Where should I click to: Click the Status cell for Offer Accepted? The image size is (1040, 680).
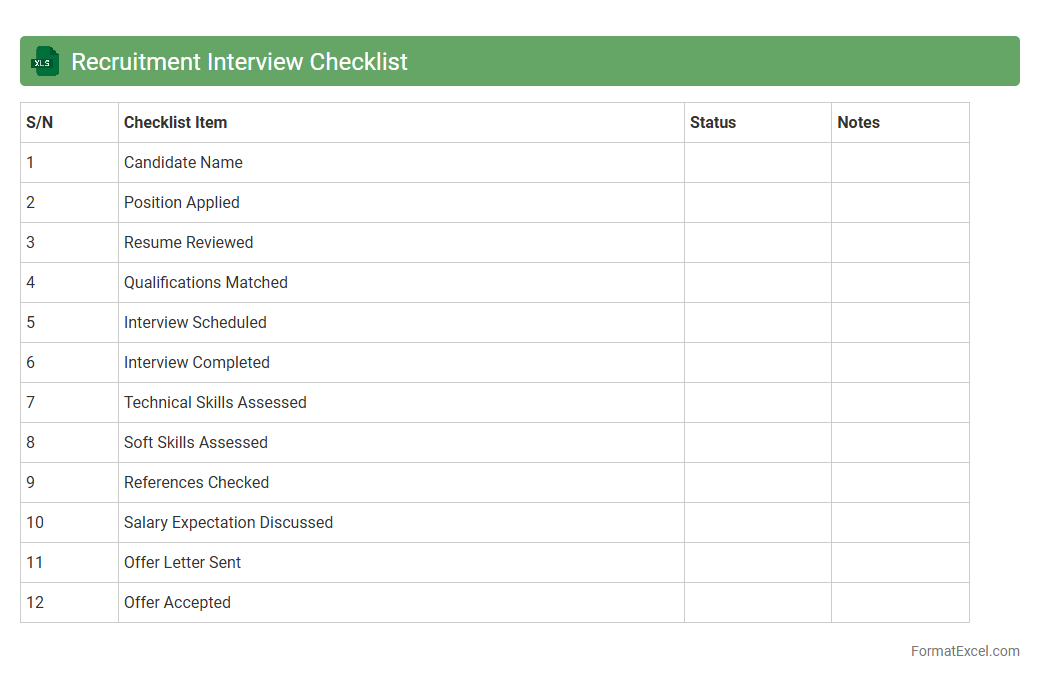(x=757, y=603)
